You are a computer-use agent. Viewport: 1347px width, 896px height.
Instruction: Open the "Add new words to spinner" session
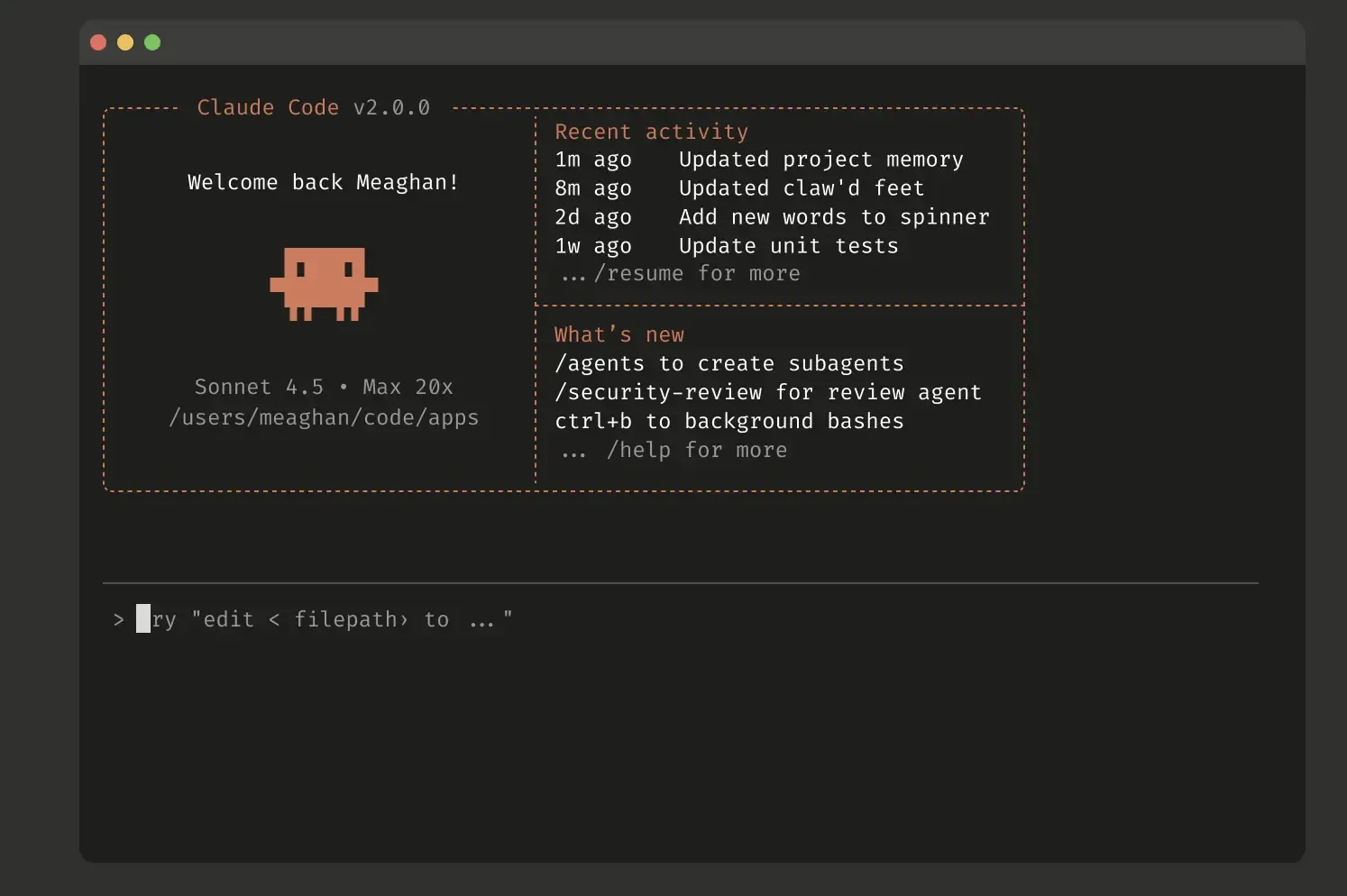(833, 217)
